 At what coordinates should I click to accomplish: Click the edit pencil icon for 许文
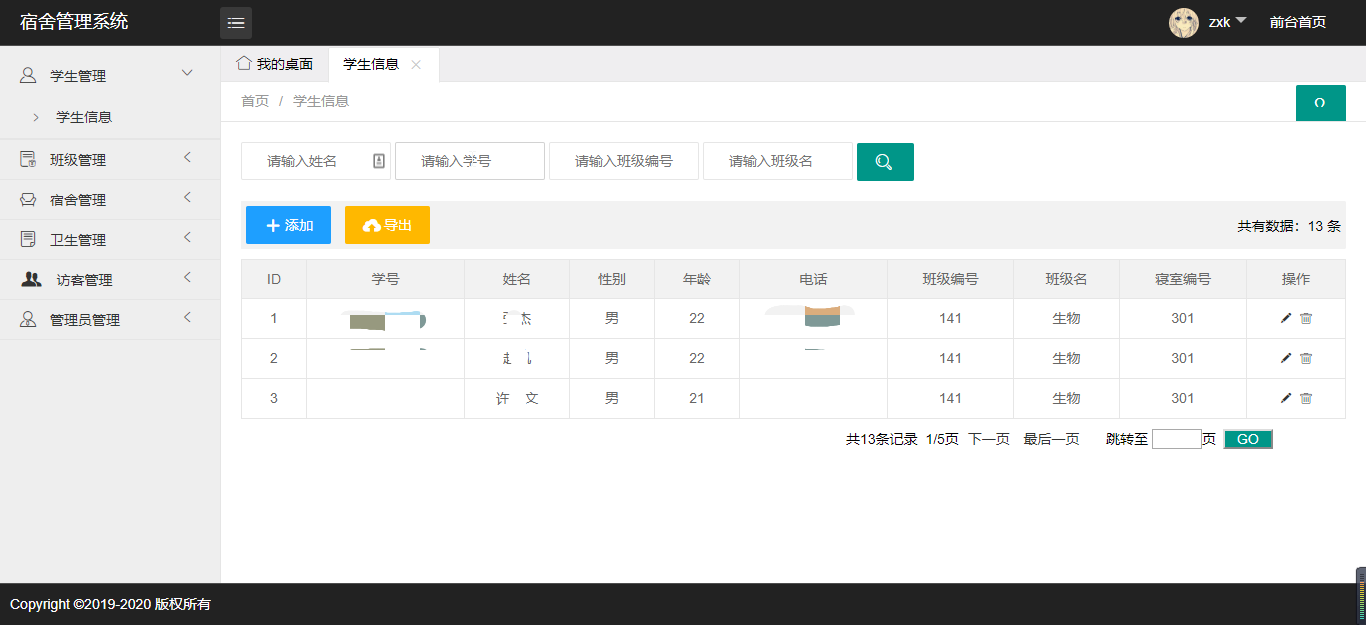1285,397
